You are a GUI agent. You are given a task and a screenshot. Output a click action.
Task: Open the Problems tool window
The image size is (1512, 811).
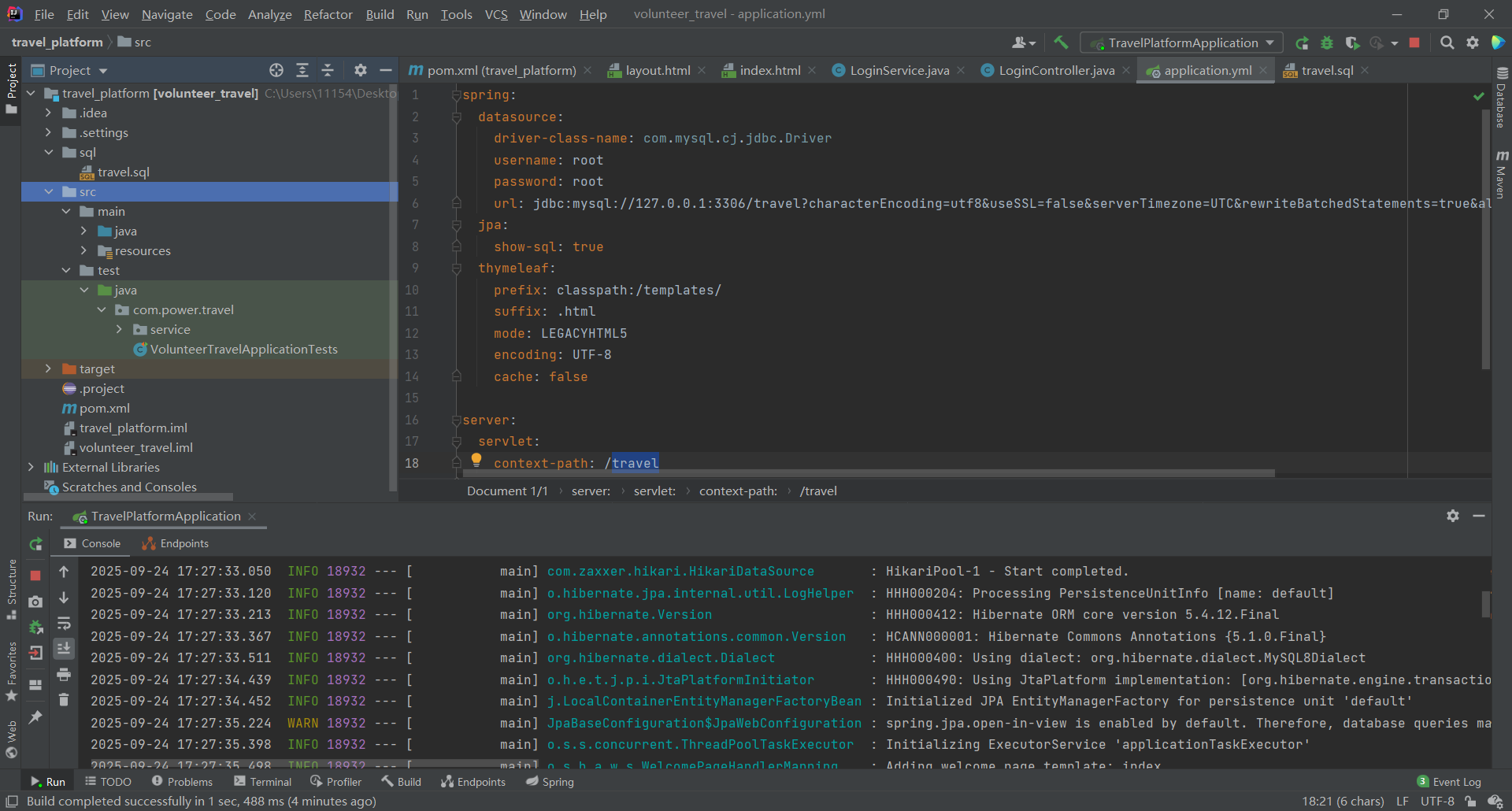tap(182, 782)
